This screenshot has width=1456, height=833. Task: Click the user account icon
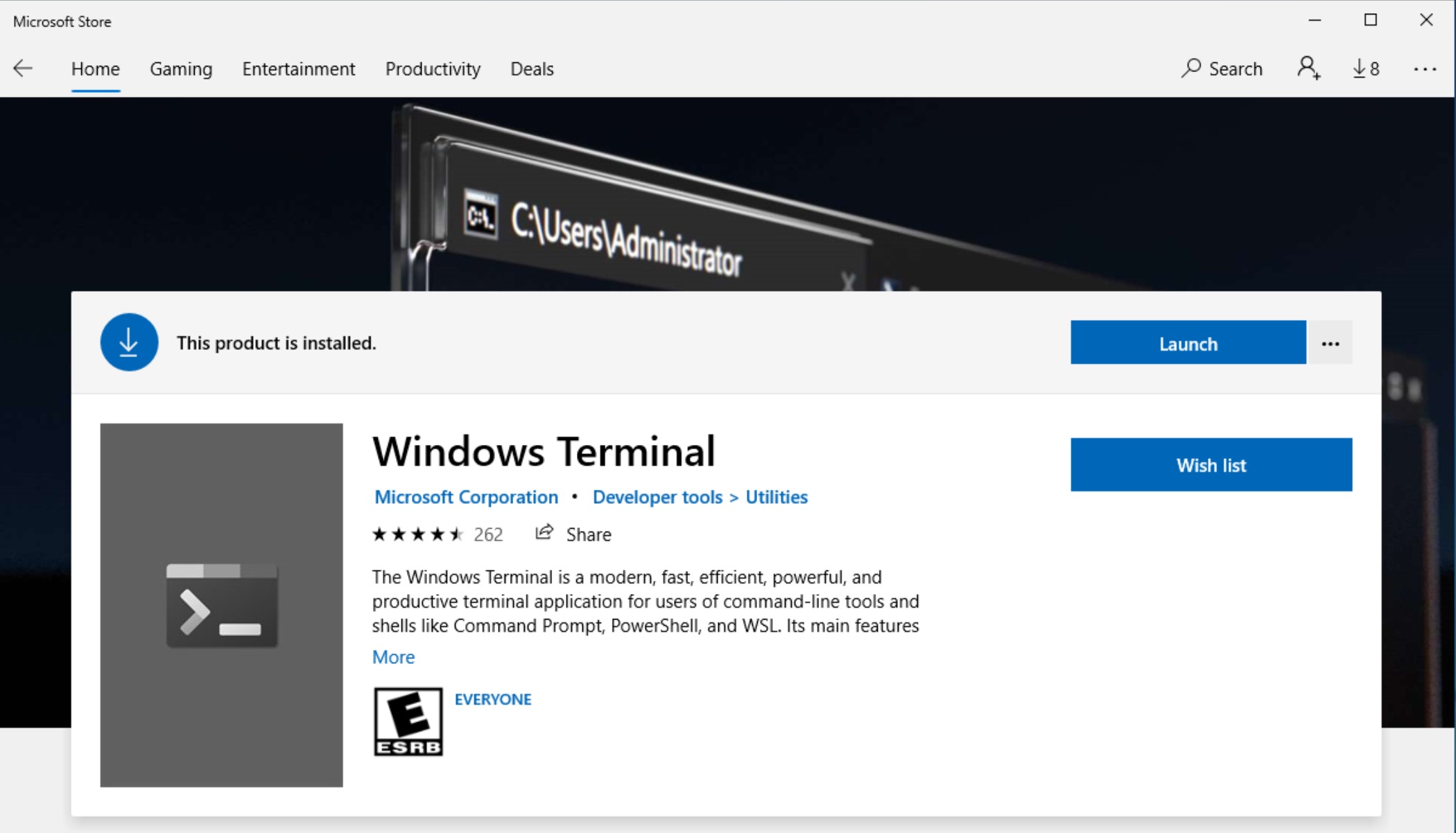(x=1308, y=68)
